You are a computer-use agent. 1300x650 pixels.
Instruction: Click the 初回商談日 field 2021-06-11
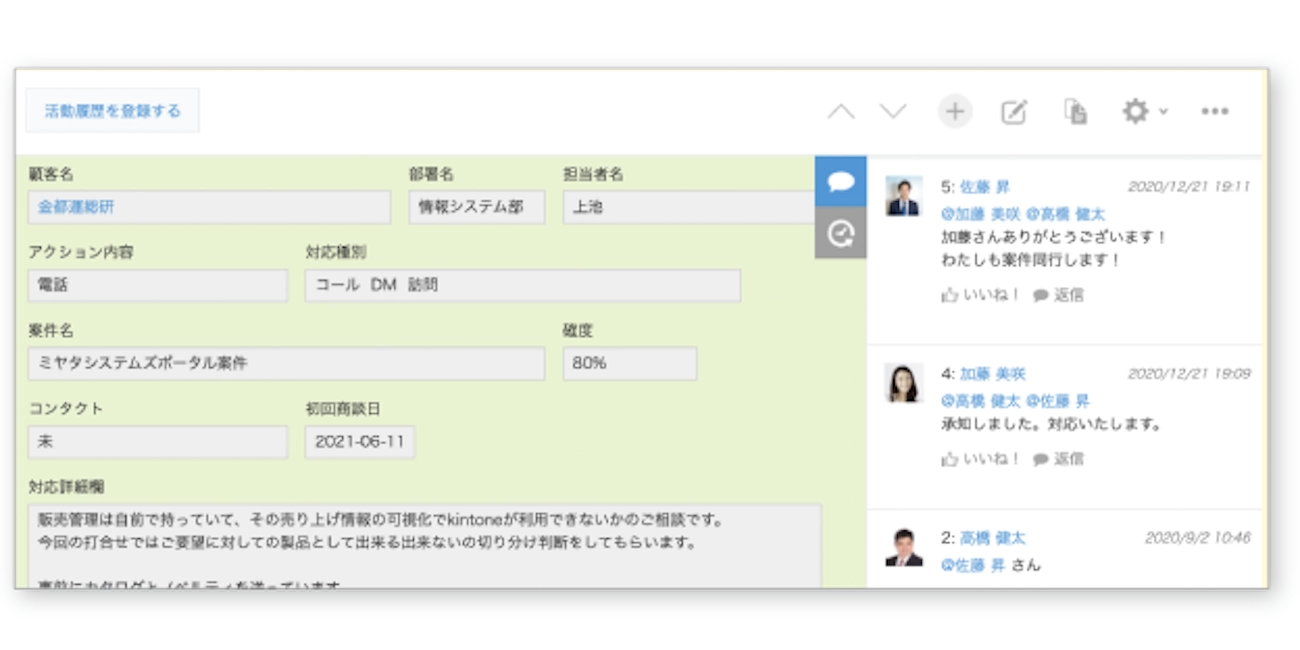pos(359,441)
